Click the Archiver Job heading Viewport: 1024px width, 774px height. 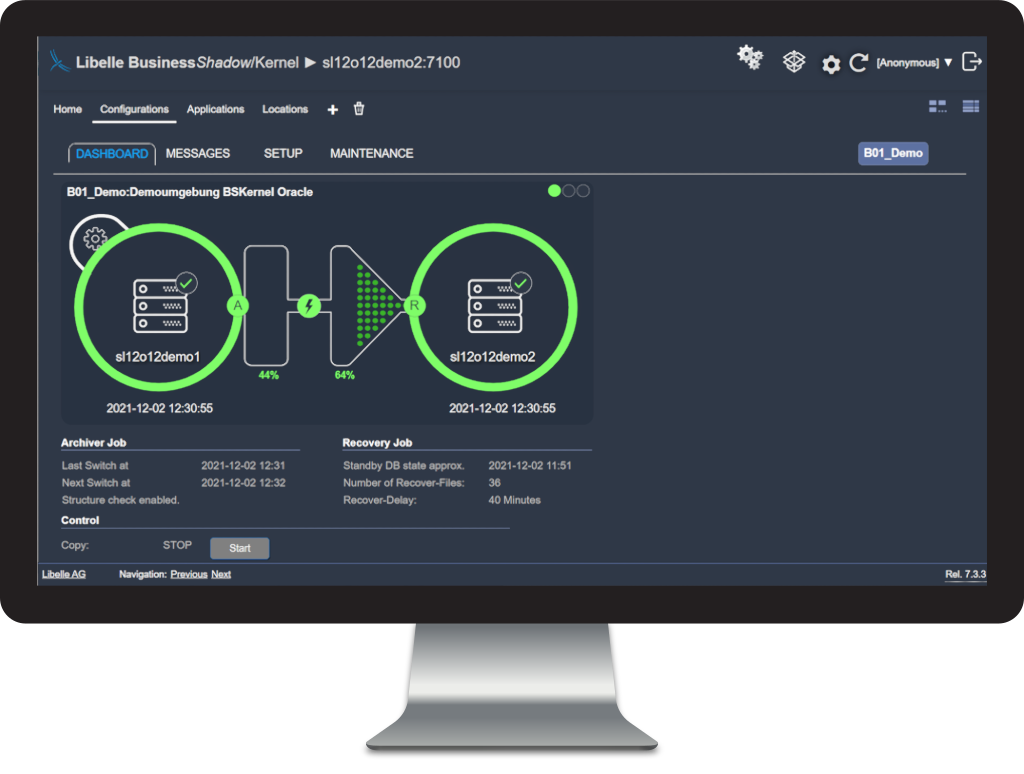tap(93, 443)
